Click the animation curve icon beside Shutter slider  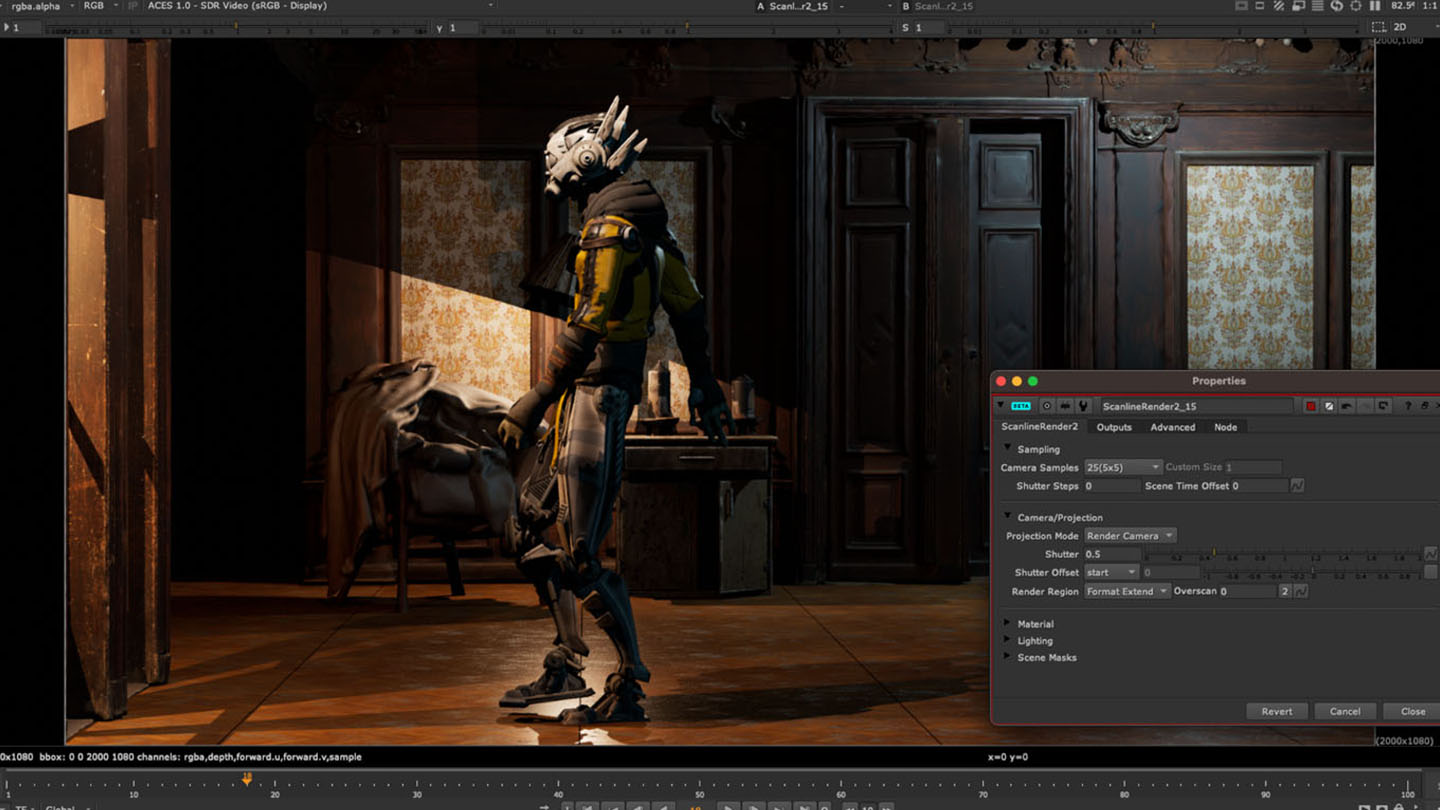(x=1430, y=554)
